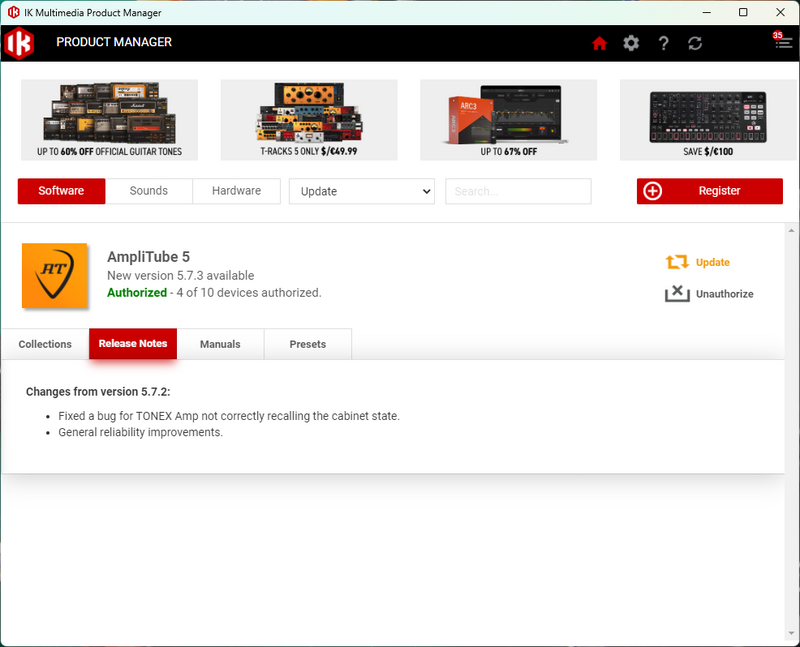Screen dimensions: 800x647
Task: Open the 60% off Official Guitar Tones banner
Action: (109, 120)
